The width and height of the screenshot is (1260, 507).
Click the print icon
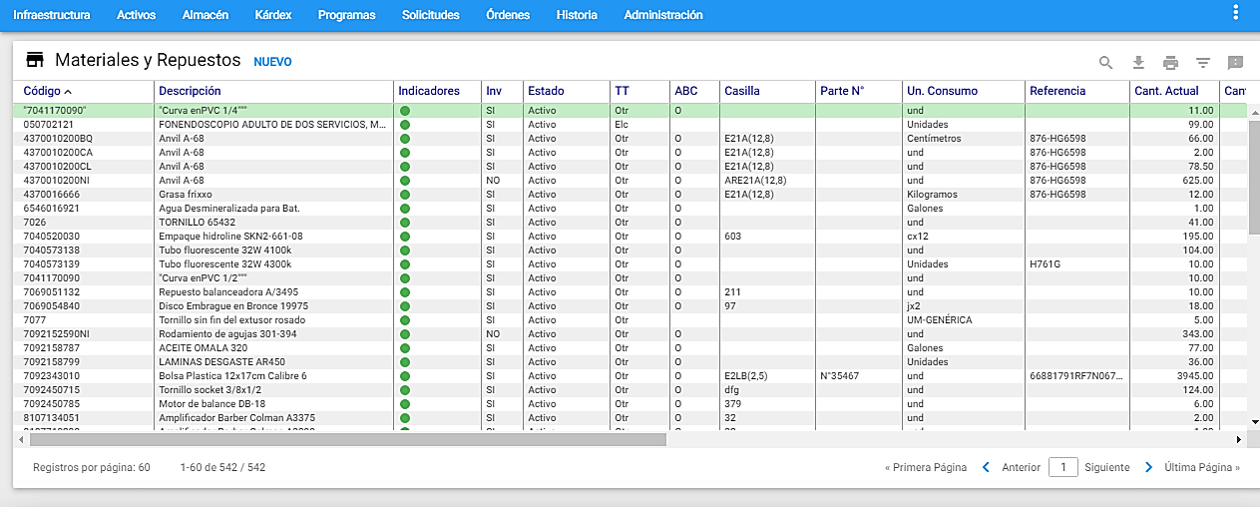[x=1171, y=63]
